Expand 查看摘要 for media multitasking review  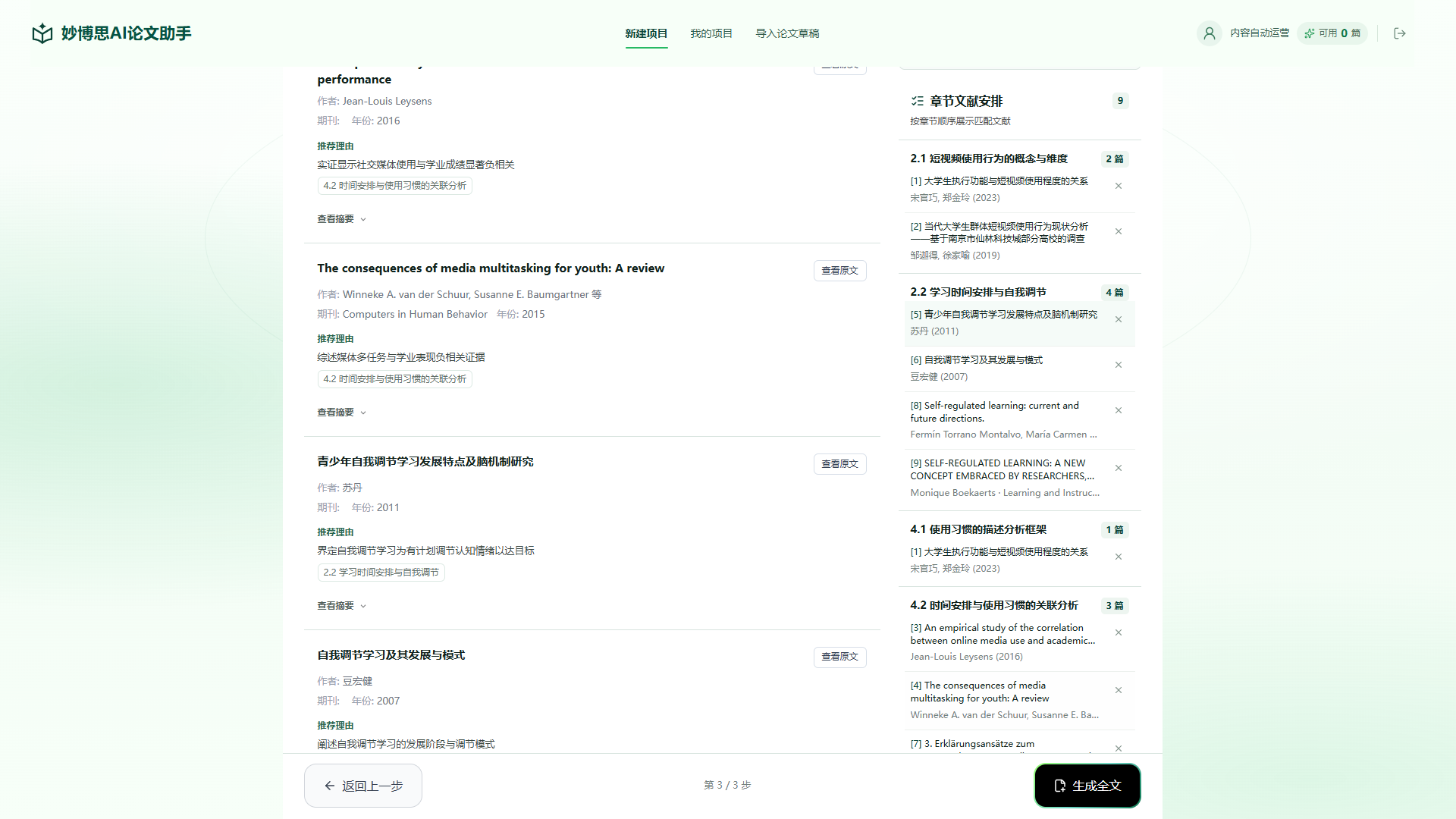[342, 413]
